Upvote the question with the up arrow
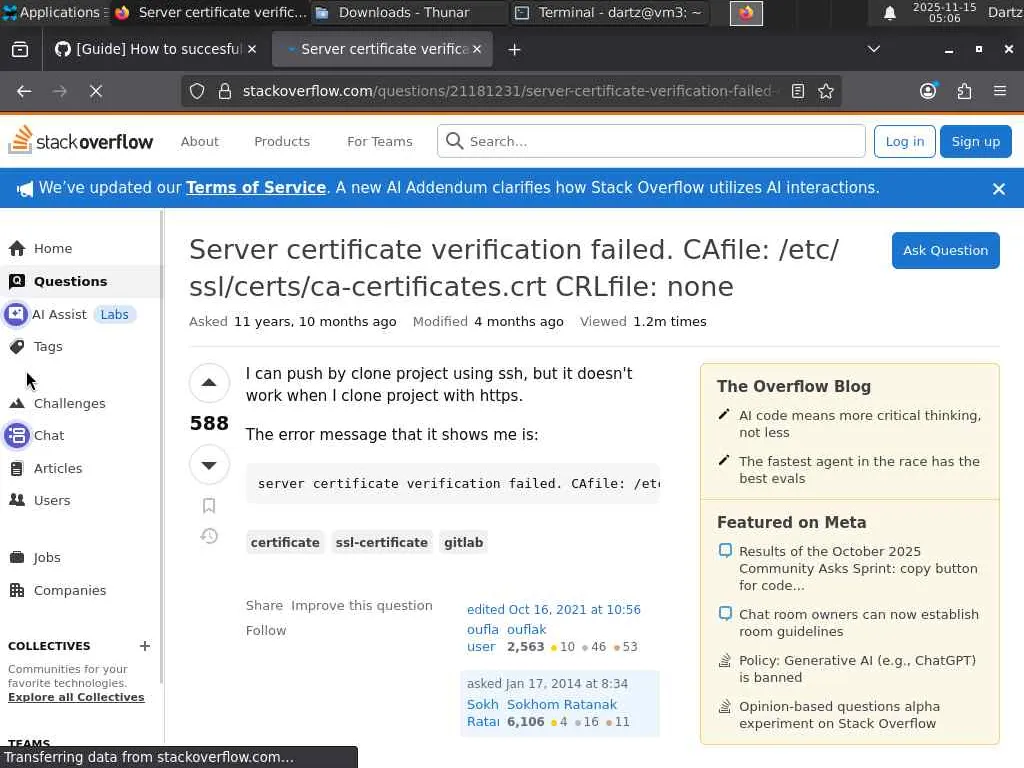The image size is (1024, 768). coord(209,383)
